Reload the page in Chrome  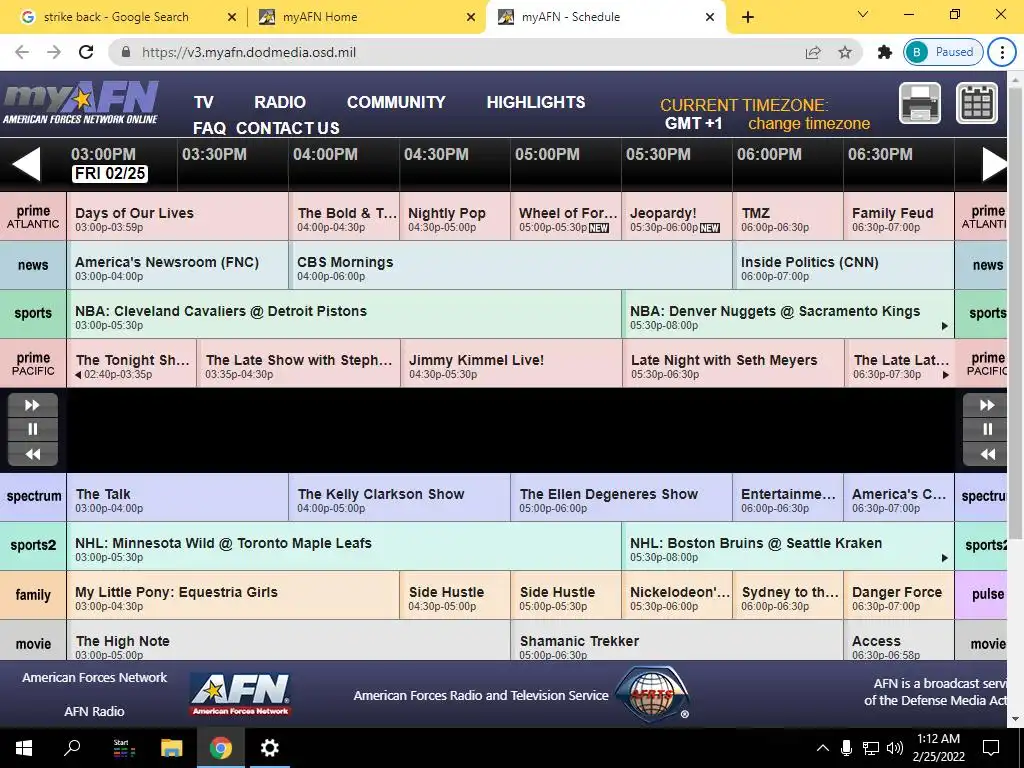(86, 52)
